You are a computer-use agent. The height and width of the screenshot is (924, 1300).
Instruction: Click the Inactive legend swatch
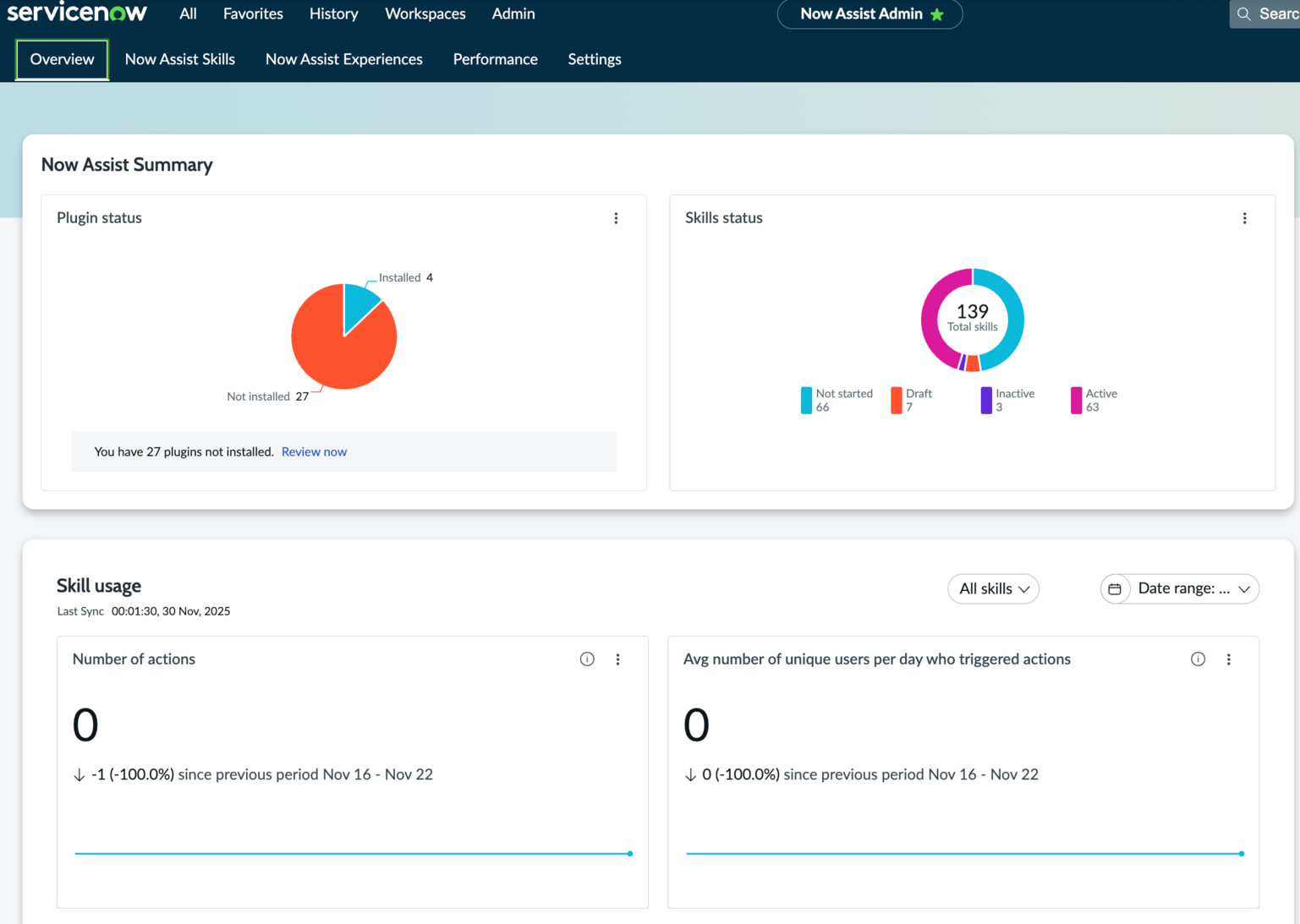coord(986,400)
